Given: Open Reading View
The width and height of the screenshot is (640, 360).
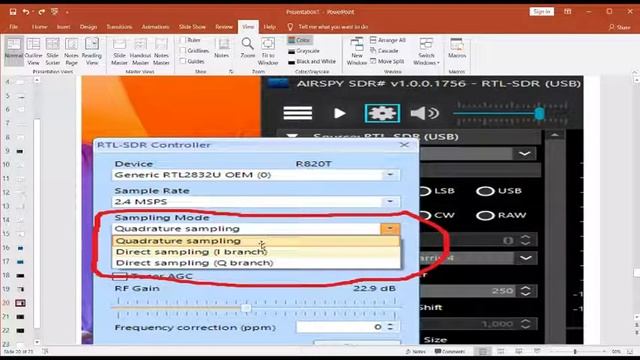Looking at the screenshot, I should [x=92, y=51].
